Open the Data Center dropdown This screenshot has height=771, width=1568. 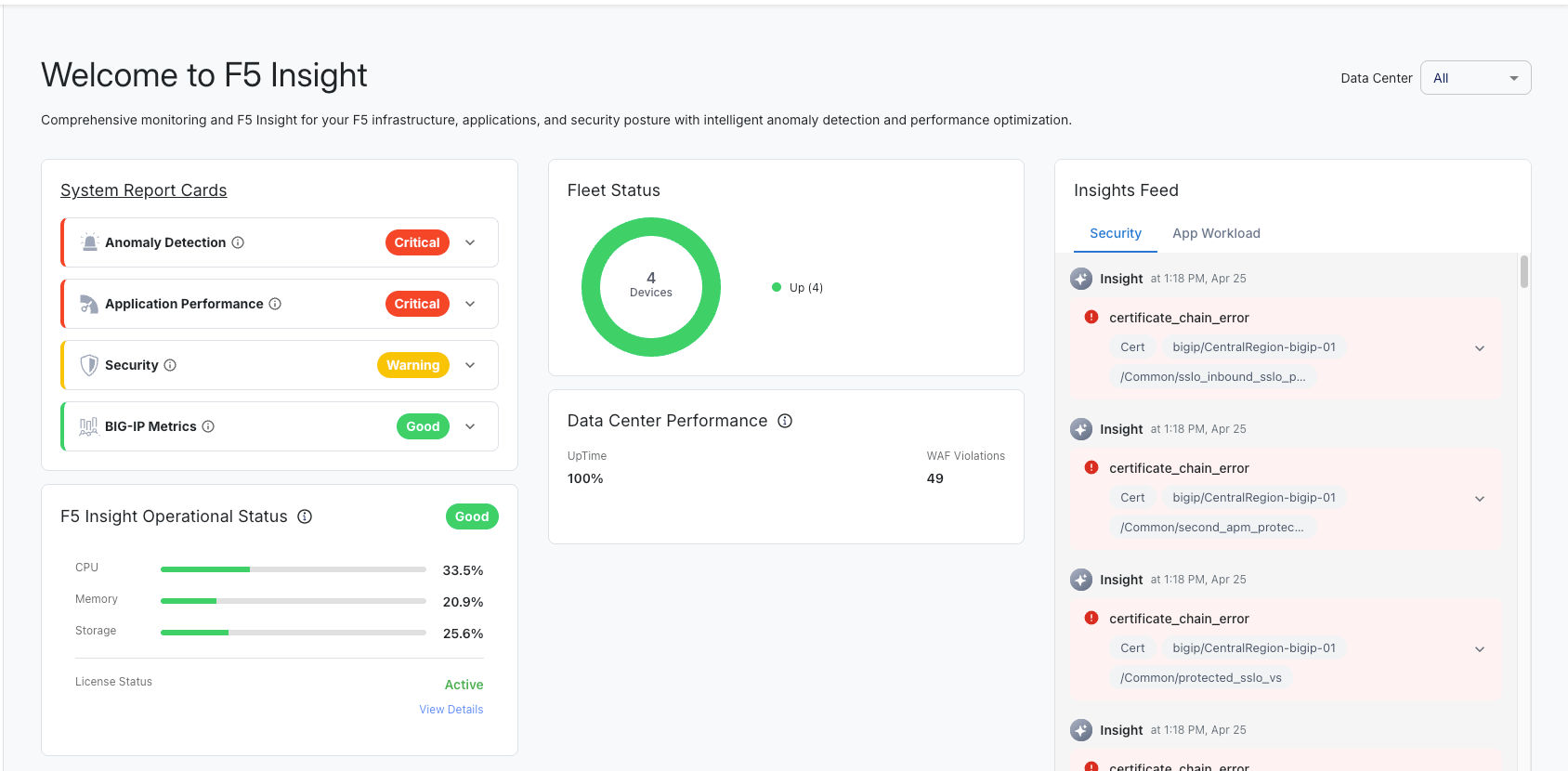click(1475, 78)
